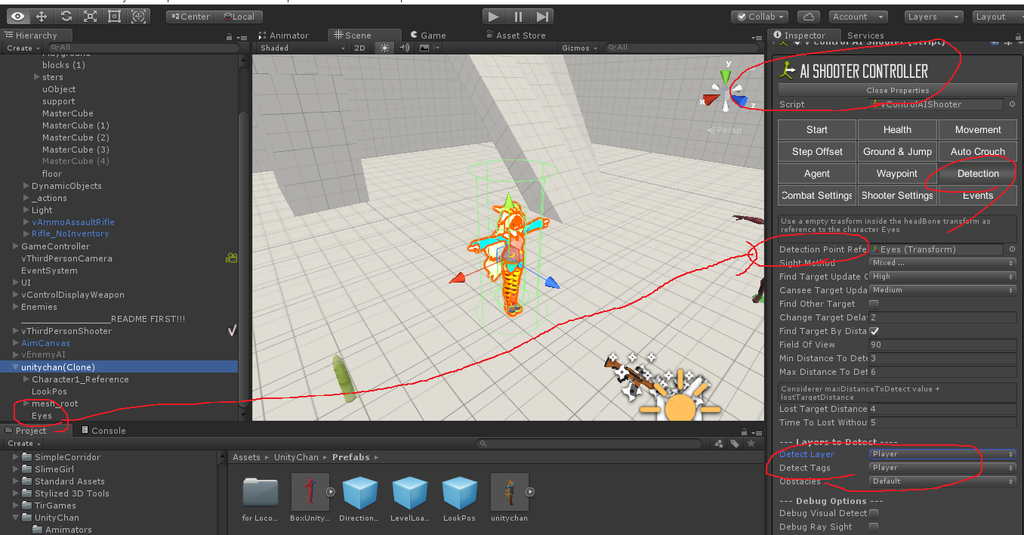Expand the GameController object
Image resolution: width=1024 pixels, height=535 pixels.
[x=15, y=246]
